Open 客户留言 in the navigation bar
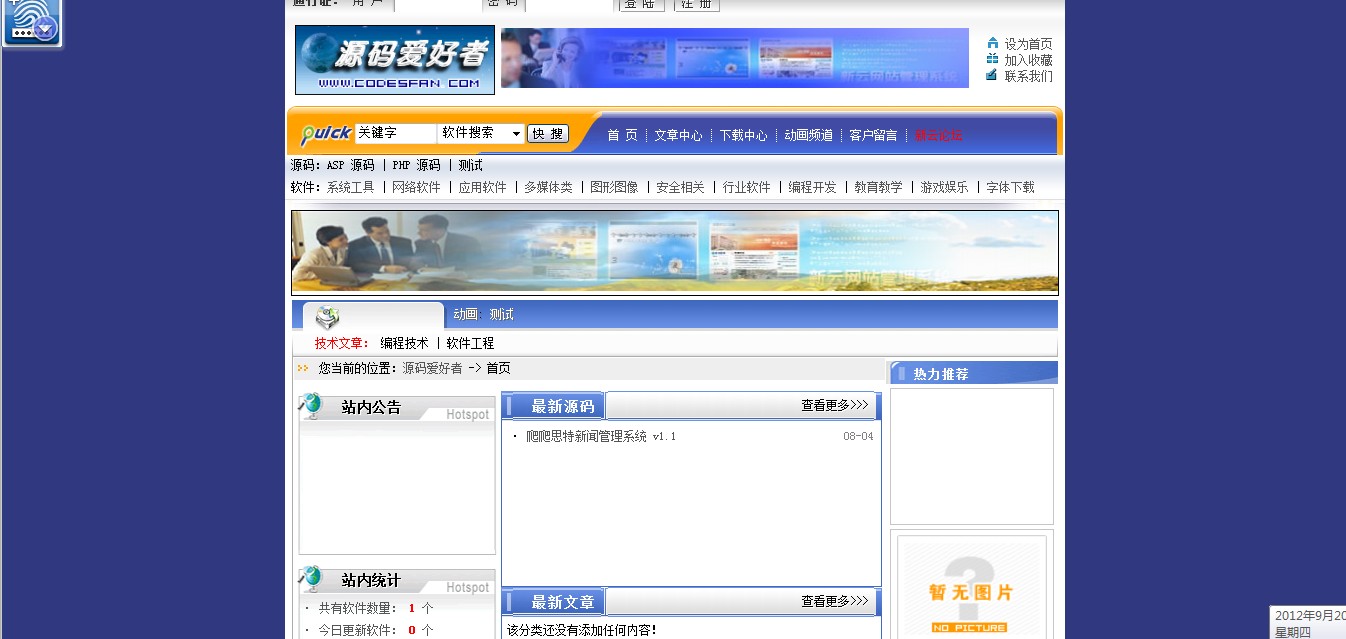Viewport: 1346px width, 639px height. (873, 135)
